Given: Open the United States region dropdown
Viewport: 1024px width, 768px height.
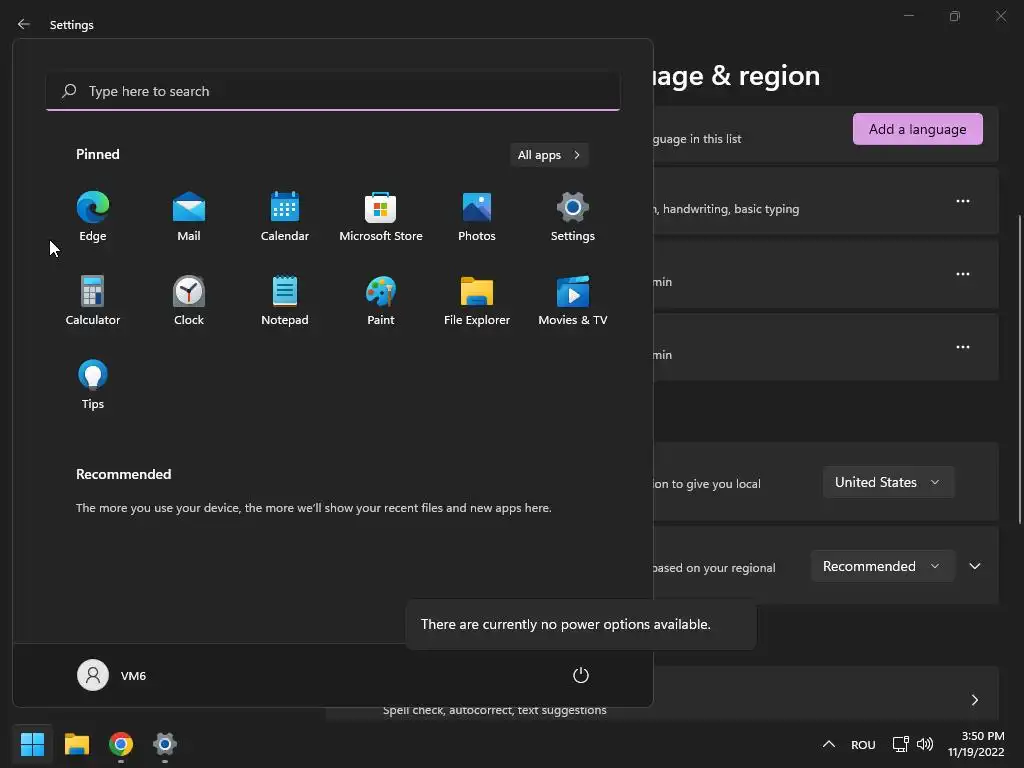Looking at the screenshot, I should [x=889, y=482].
